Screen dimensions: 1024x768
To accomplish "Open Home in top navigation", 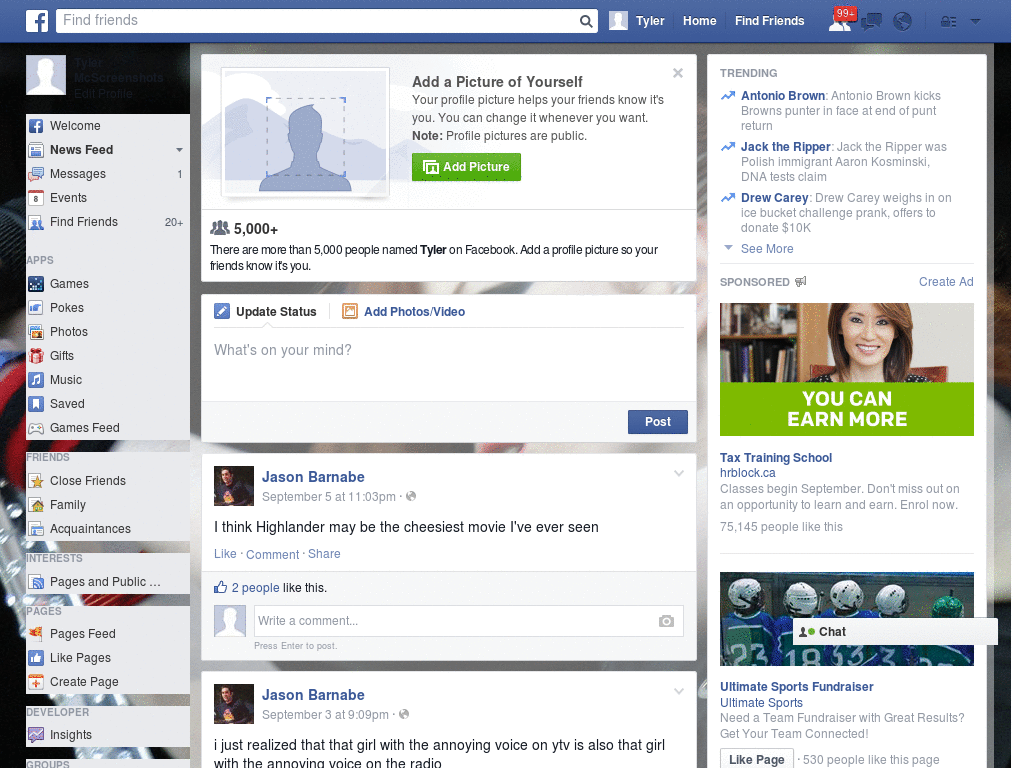I will tap(699, 21).
